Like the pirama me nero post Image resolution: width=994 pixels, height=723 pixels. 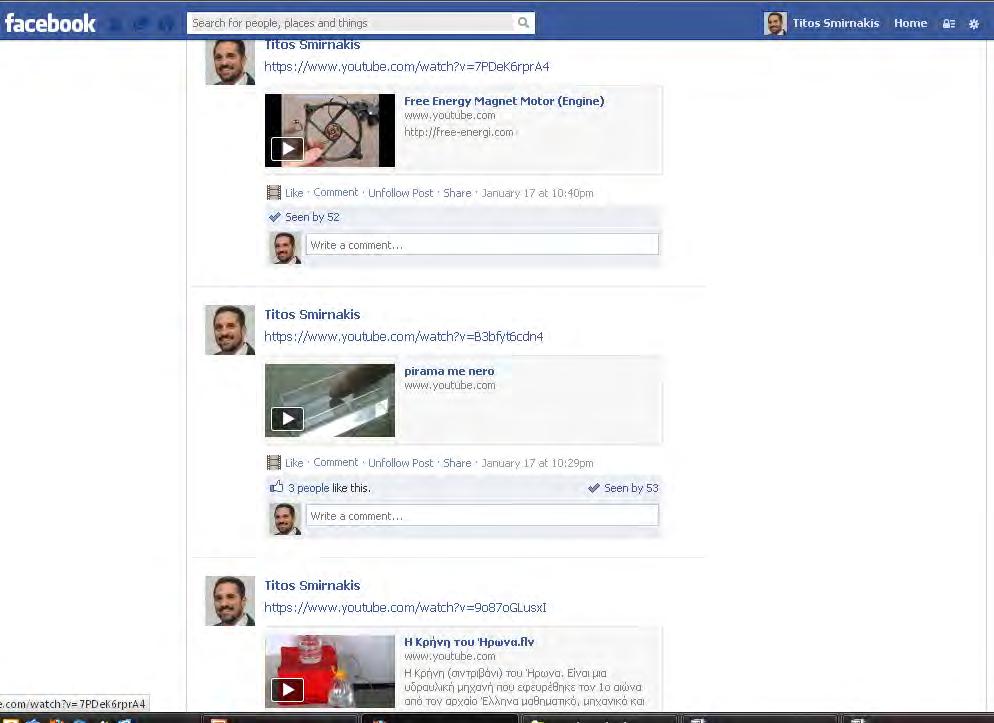coord(294,463)
